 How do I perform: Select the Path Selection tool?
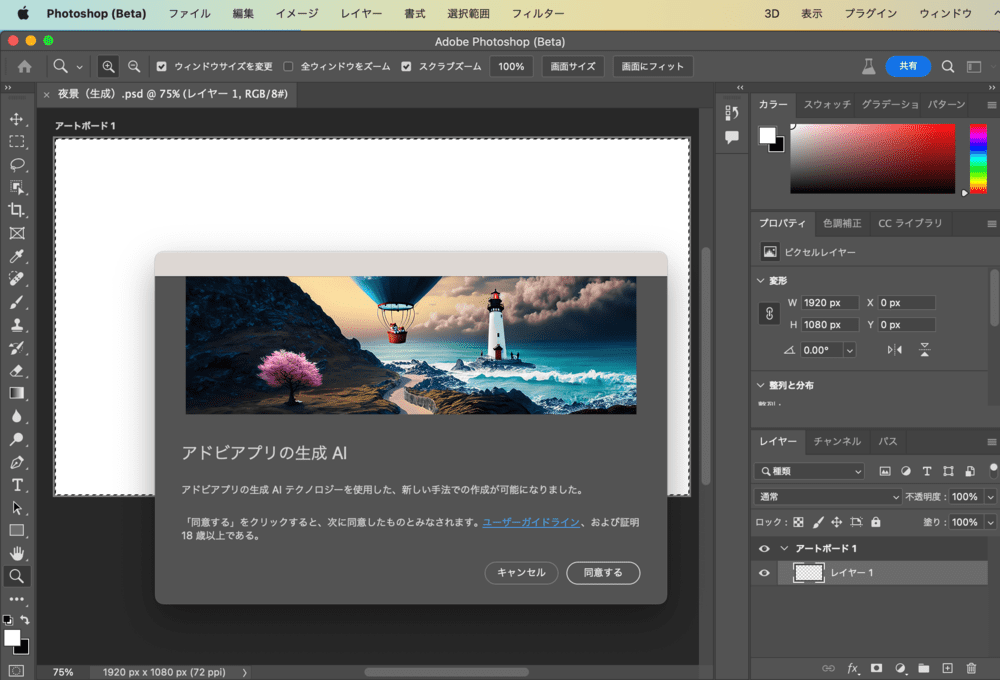click(x=17, y=508)
